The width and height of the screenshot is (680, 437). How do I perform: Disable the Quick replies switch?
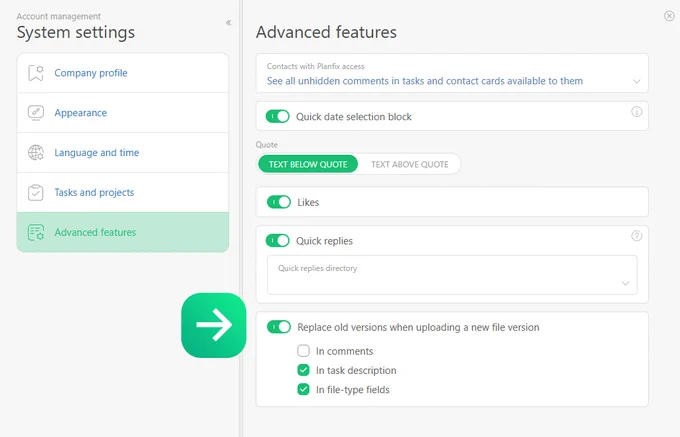278,241
